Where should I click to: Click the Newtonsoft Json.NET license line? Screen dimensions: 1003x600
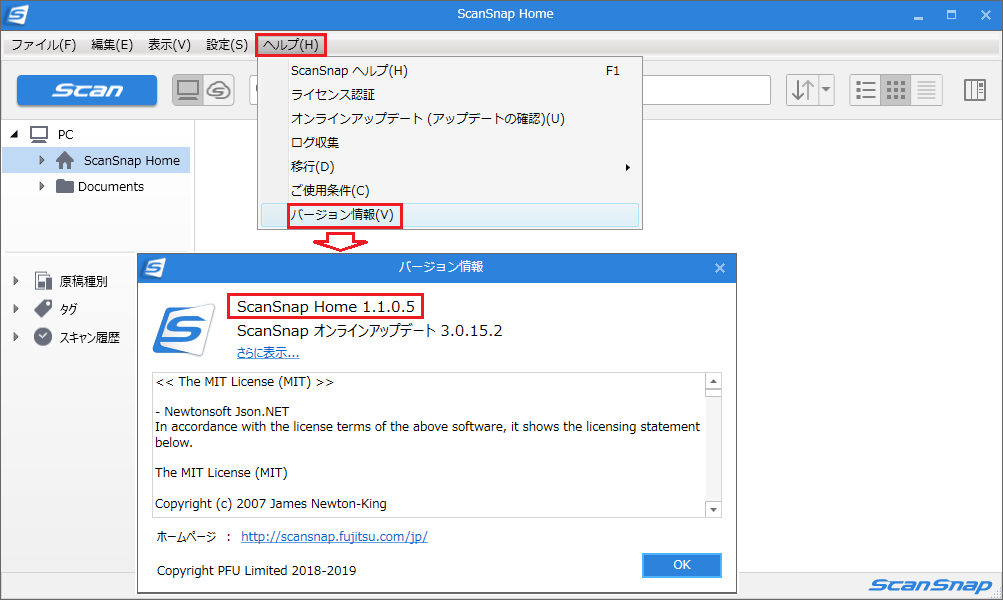[x=222, y=411]
